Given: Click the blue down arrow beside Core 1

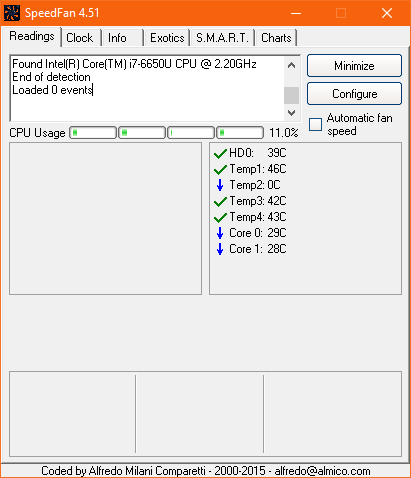Looking at the screenshot, I should (220, 249).
